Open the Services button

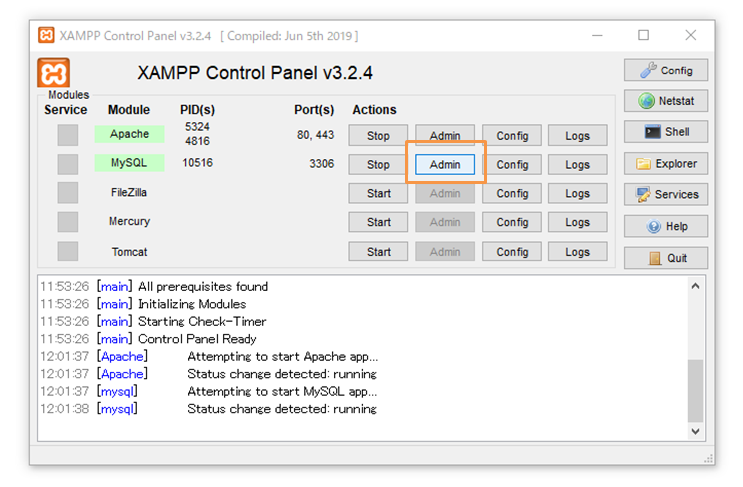pyautogui.click(x=666, y=194)
